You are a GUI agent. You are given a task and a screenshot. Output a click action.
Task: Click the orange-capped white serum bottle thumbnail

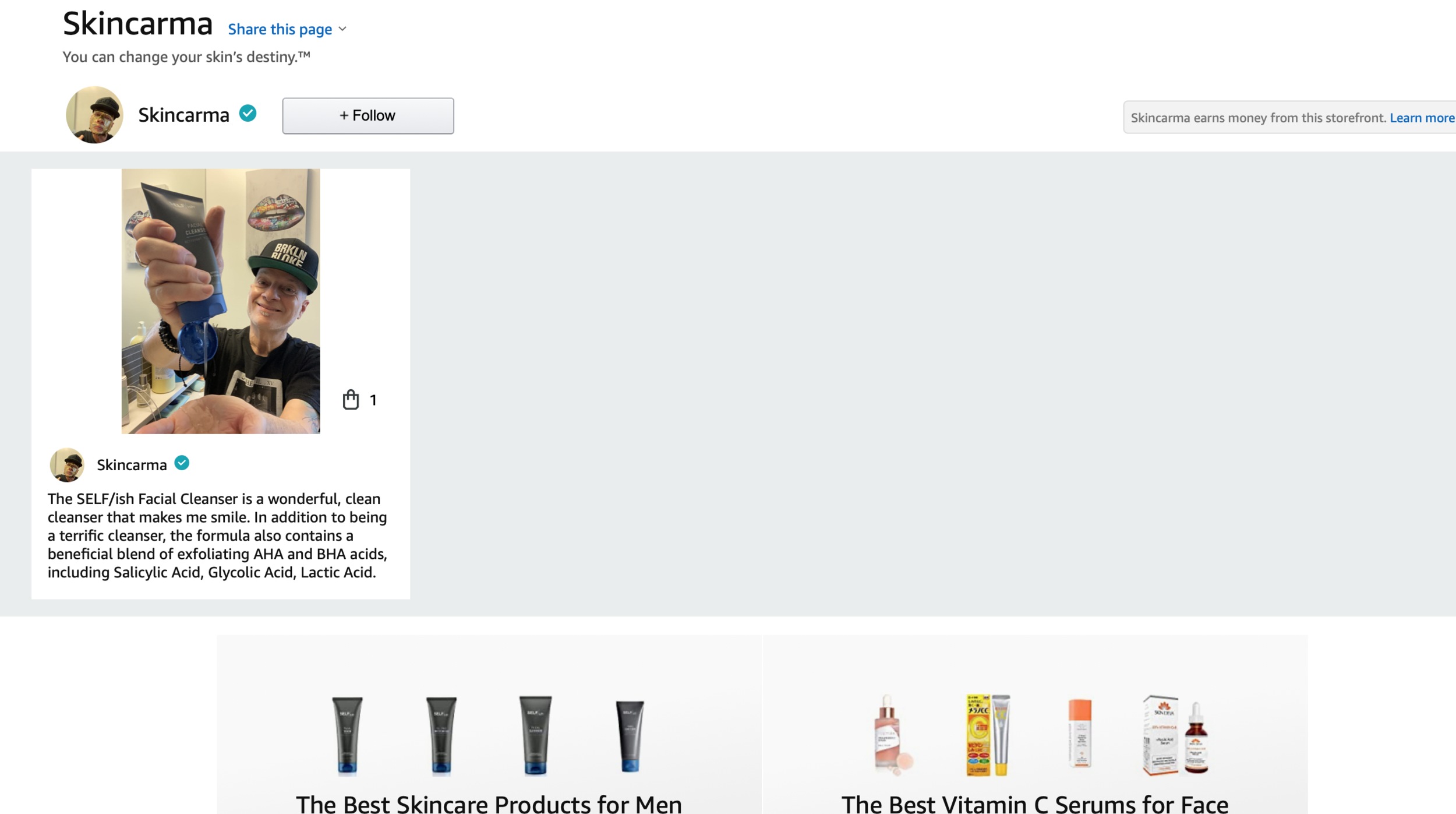pos(1080,734)
